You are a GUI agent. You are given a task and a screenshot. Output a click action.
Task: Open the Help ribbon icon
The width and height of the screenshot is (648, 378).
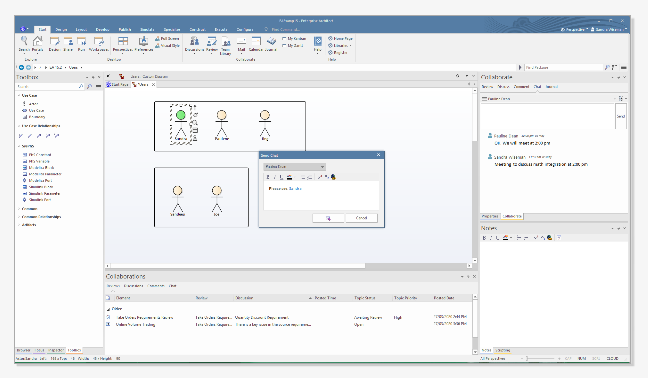coord(317,44)
